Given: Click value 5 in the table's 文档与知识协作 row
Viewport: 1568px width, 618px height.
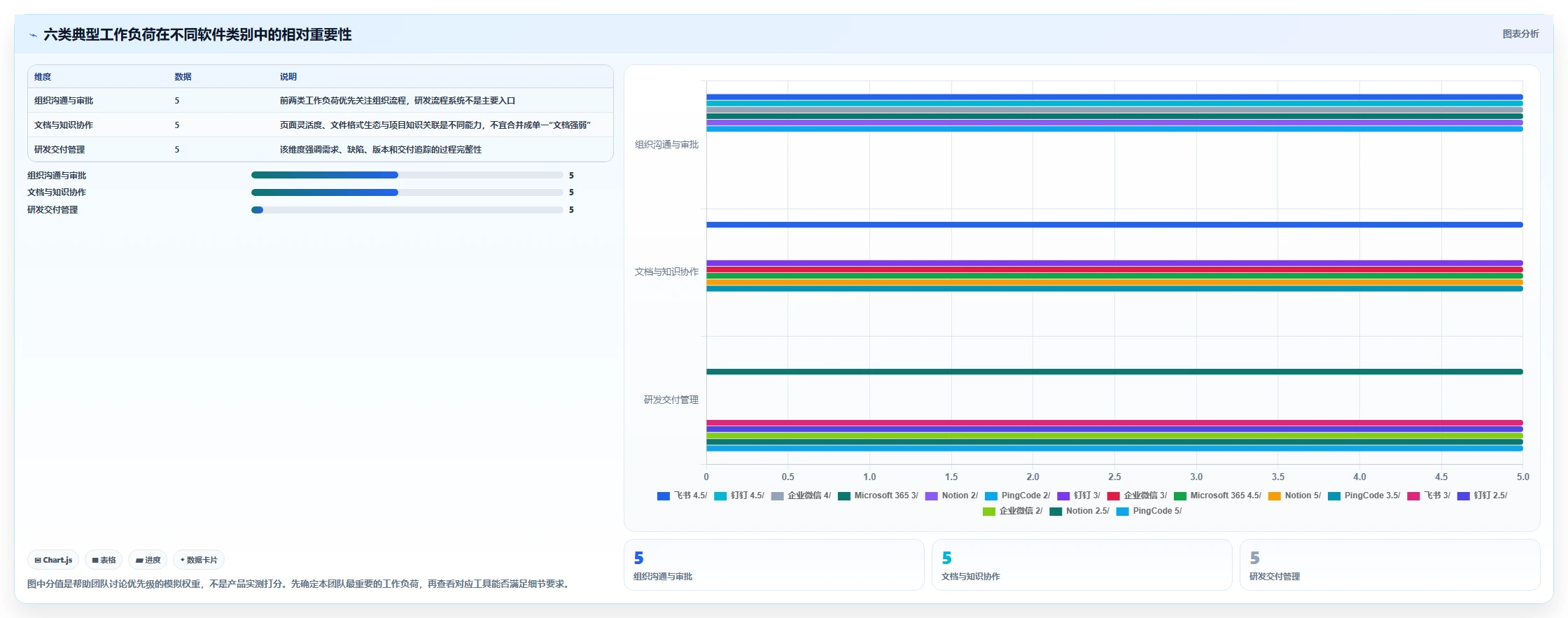Looking at the screenshot, I should tap(177, 125).
